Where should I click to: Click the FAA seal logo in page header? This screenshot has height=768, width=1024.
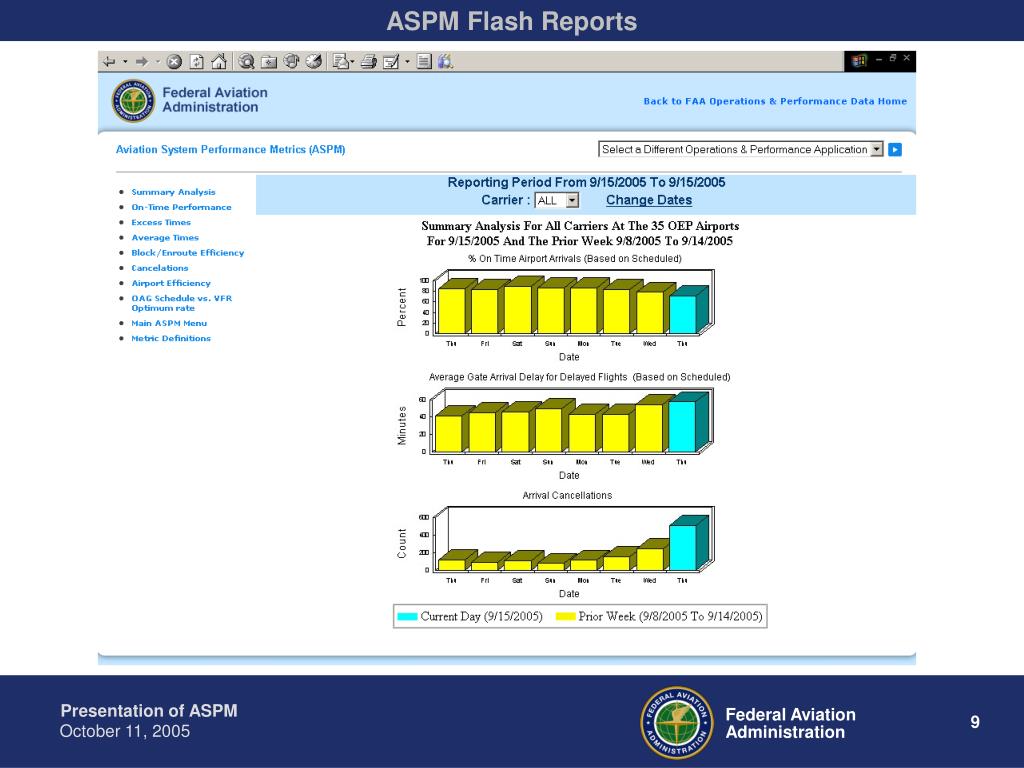(133, 101)
